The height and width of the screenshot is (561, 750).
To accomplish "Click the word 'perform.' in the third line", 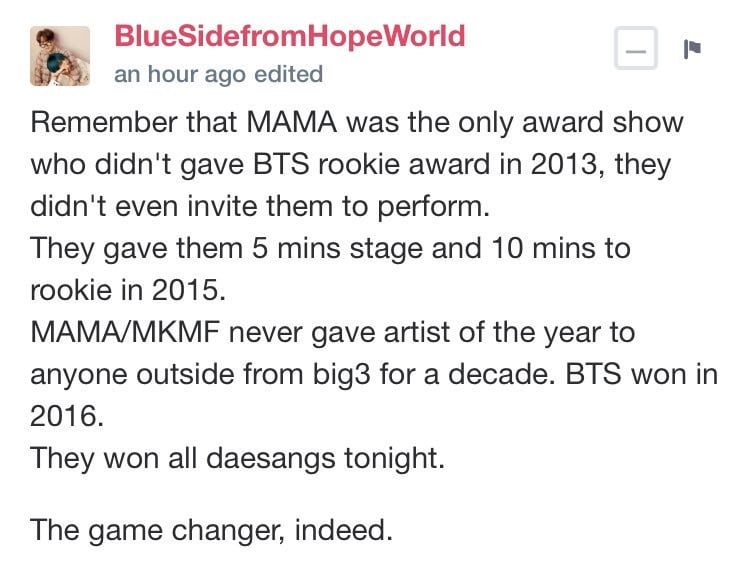I will [433, 207].
